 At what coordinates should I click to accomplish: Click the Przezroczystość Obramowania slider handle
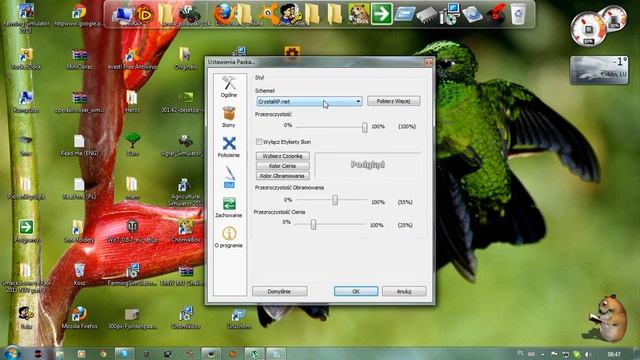click(x=335, y=200)
